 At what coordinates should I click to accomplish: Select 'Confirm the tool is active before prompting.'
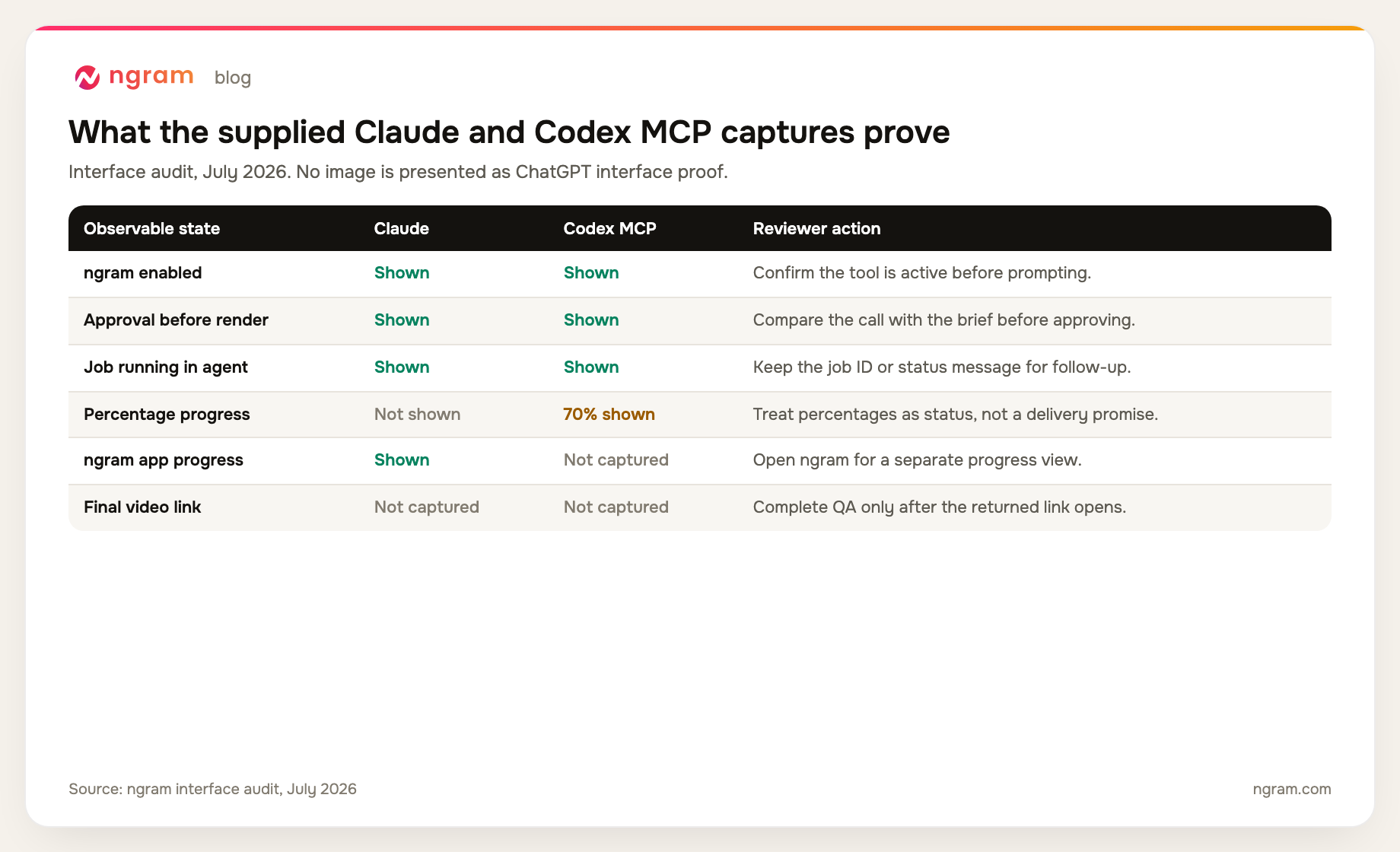point(922,272)
